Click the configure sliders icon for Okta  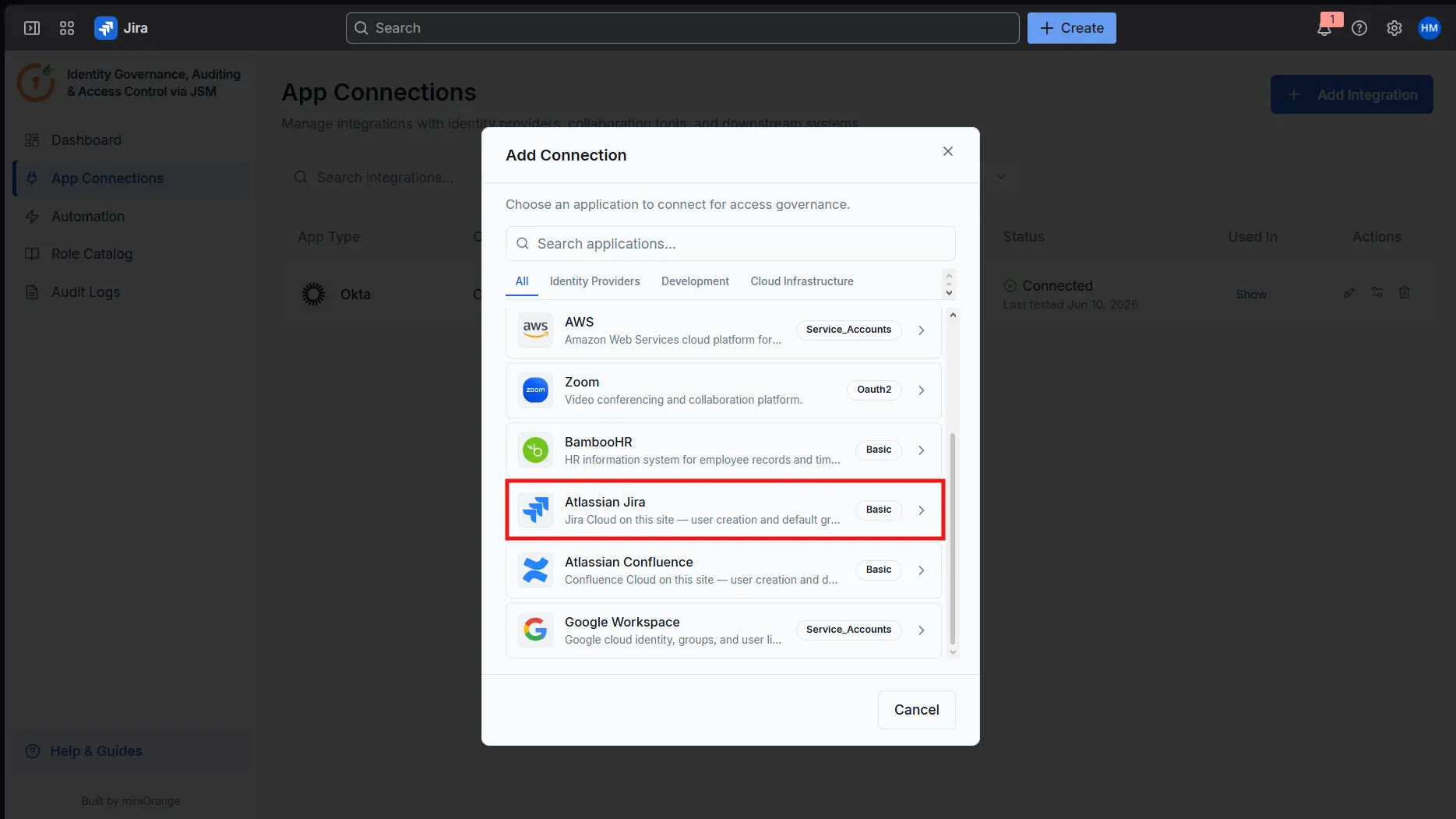point(1377,292)
